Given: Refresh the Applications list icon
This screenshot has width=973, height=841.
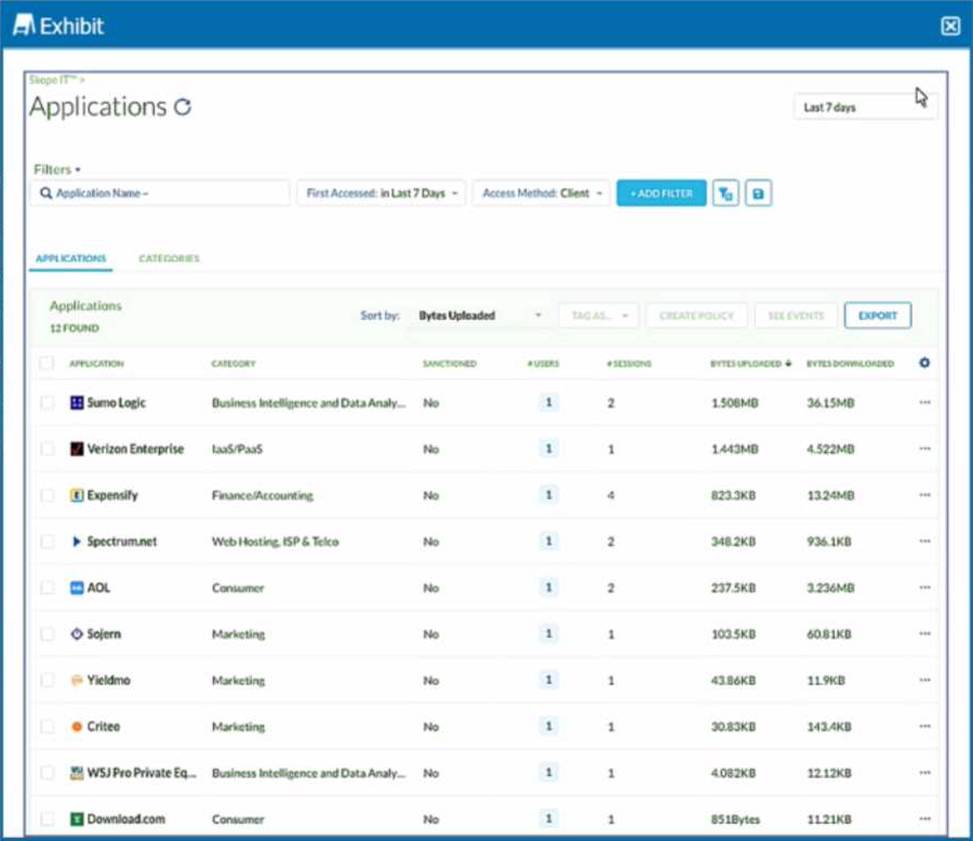Looking at the screenshot, I should pyautogui.click(x=182, y=107).
